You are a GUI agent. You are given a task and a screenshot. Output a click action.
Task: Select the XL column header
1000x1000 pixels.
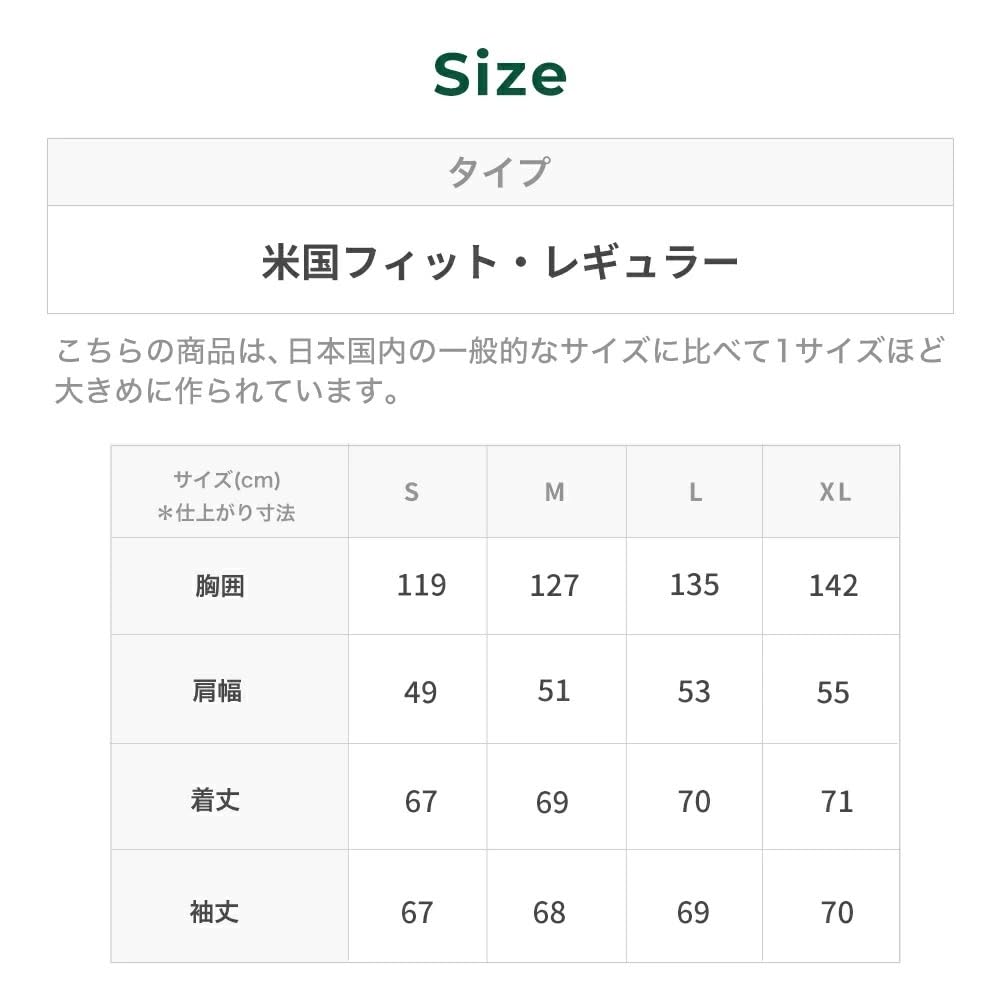click(x=835, y=492)
